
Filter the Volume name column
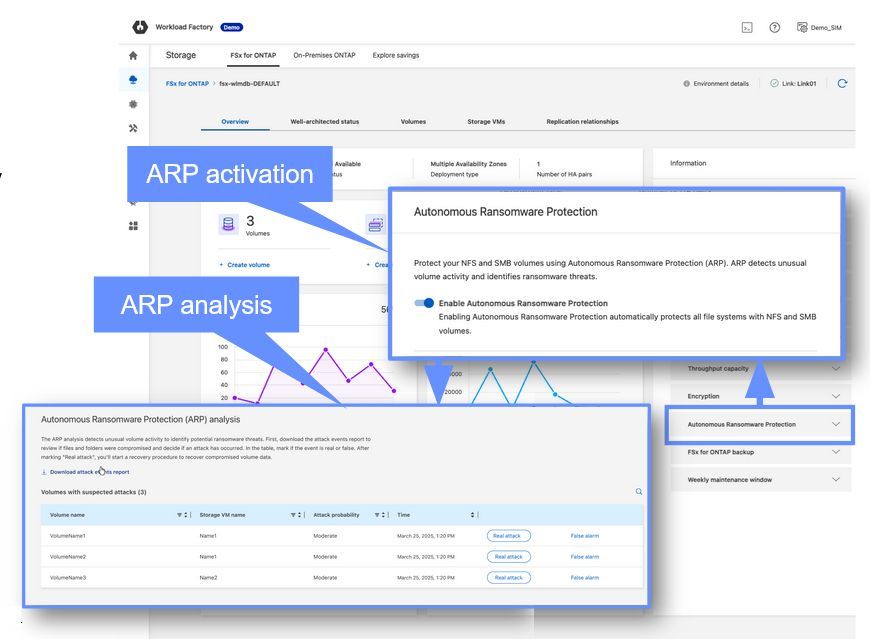pyautogui.click(x=179, y=515)
